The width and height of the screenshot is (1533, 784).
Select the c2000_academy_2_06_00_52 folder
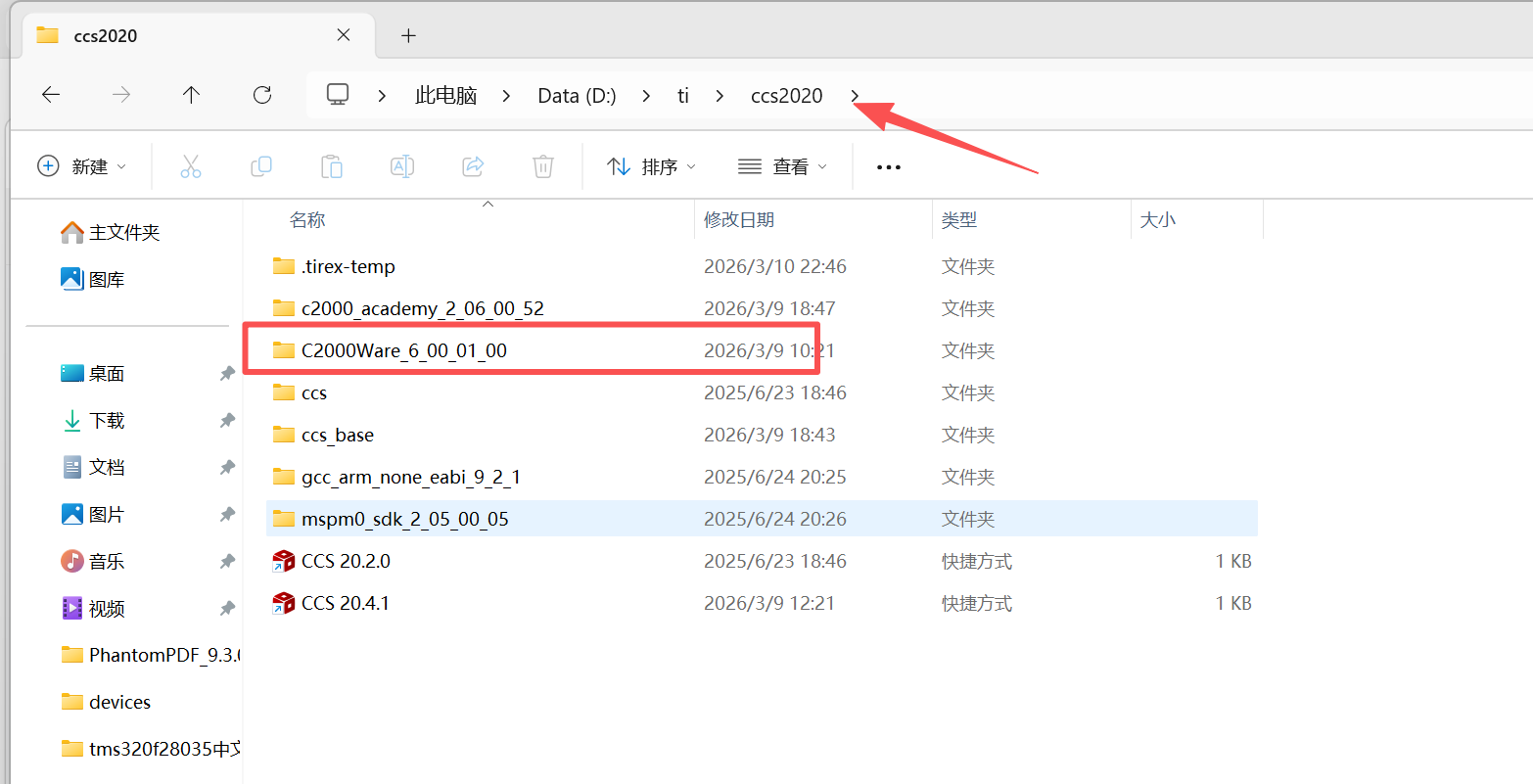point(762,308)
